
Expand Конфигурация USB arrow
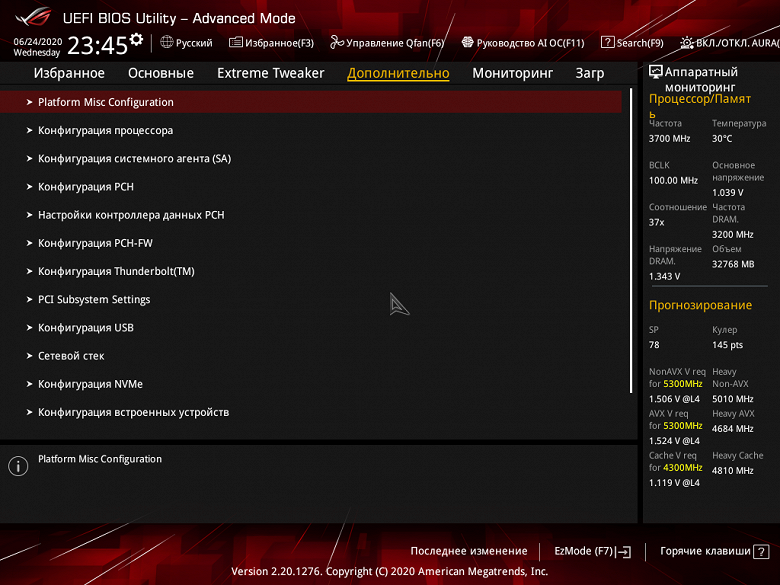click(x=29, y=328)
